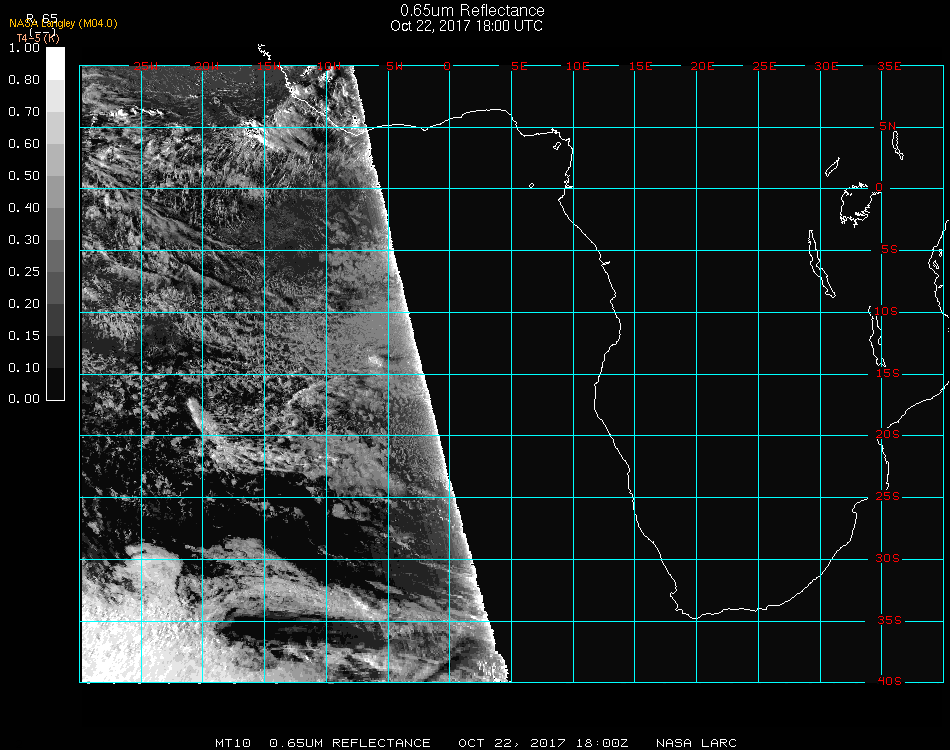This screenshot has height=750, width=950.
Task: Click the 5W longitude label
Action: point(394,66)
